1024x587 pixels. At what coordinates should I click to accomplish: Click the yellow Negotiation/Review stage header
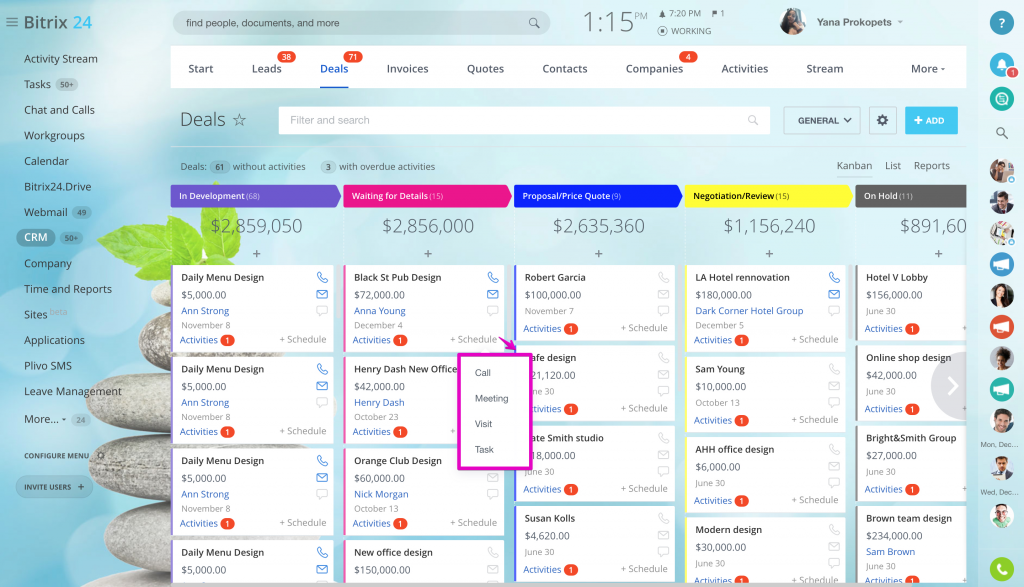tap(768, 196)
